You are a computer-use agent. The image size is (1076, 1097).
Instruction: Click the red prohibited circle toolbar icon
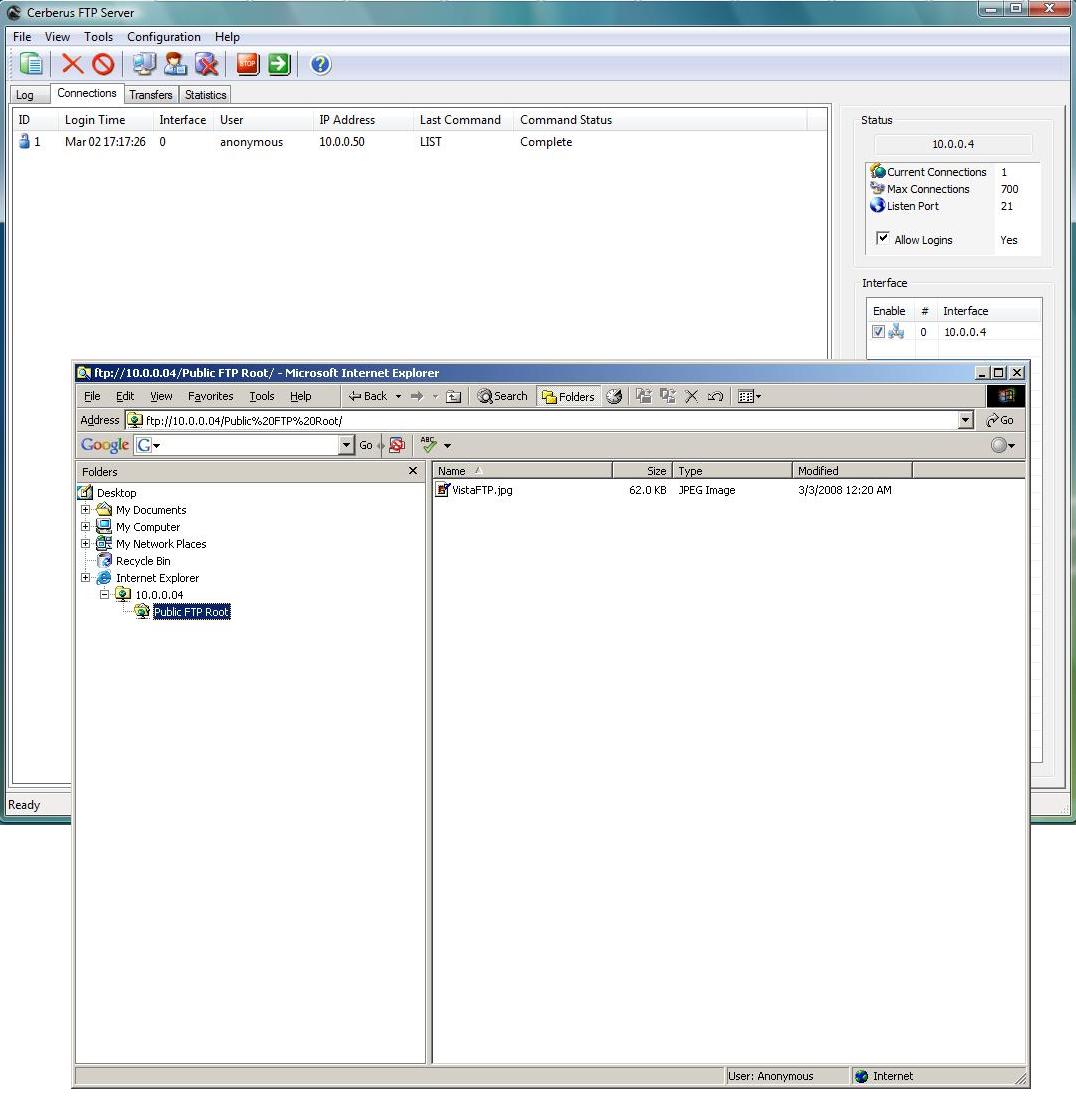click(x=103, y=64)
